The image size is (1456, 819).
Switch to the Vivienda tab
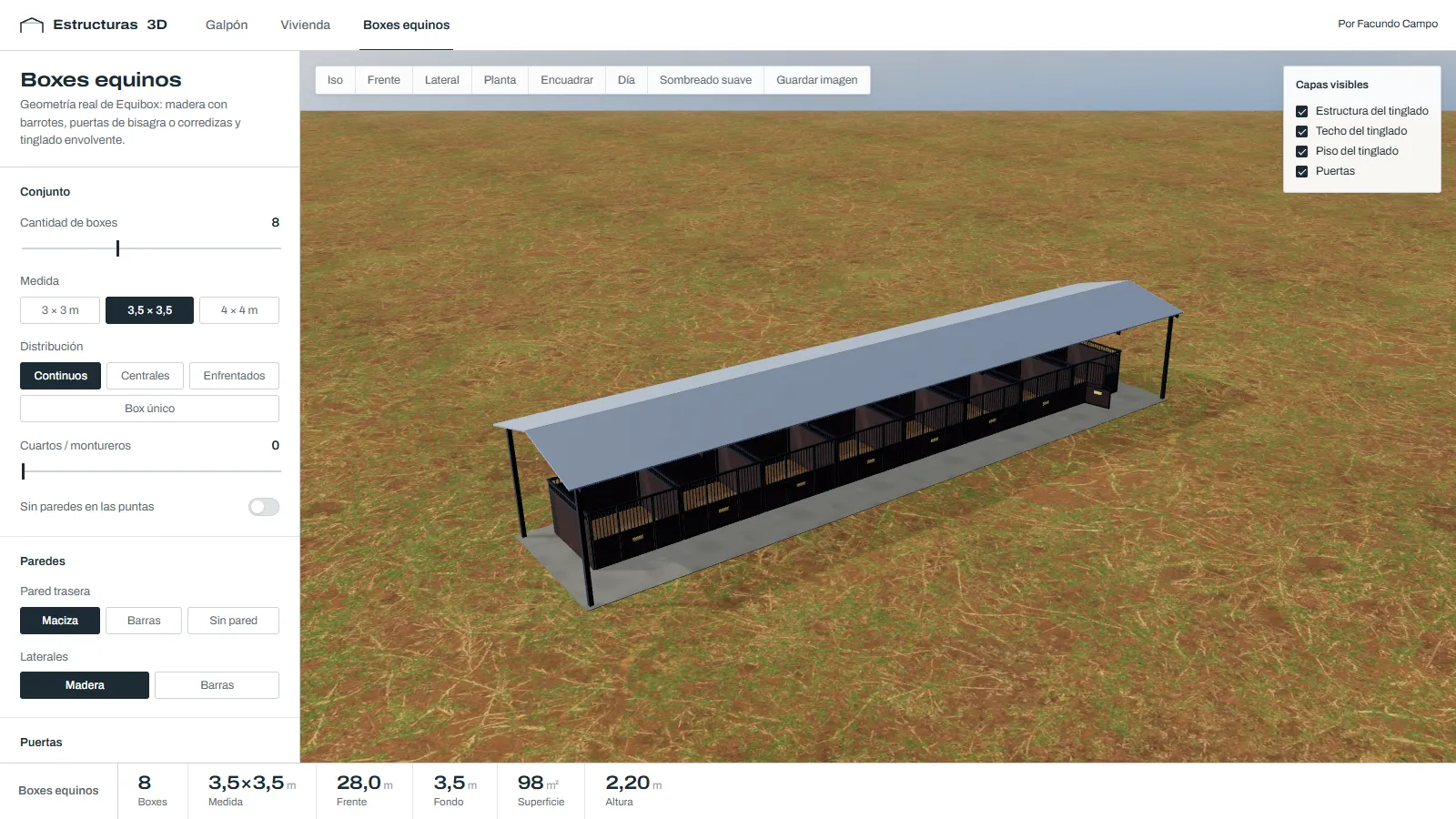tap(305, 25)
